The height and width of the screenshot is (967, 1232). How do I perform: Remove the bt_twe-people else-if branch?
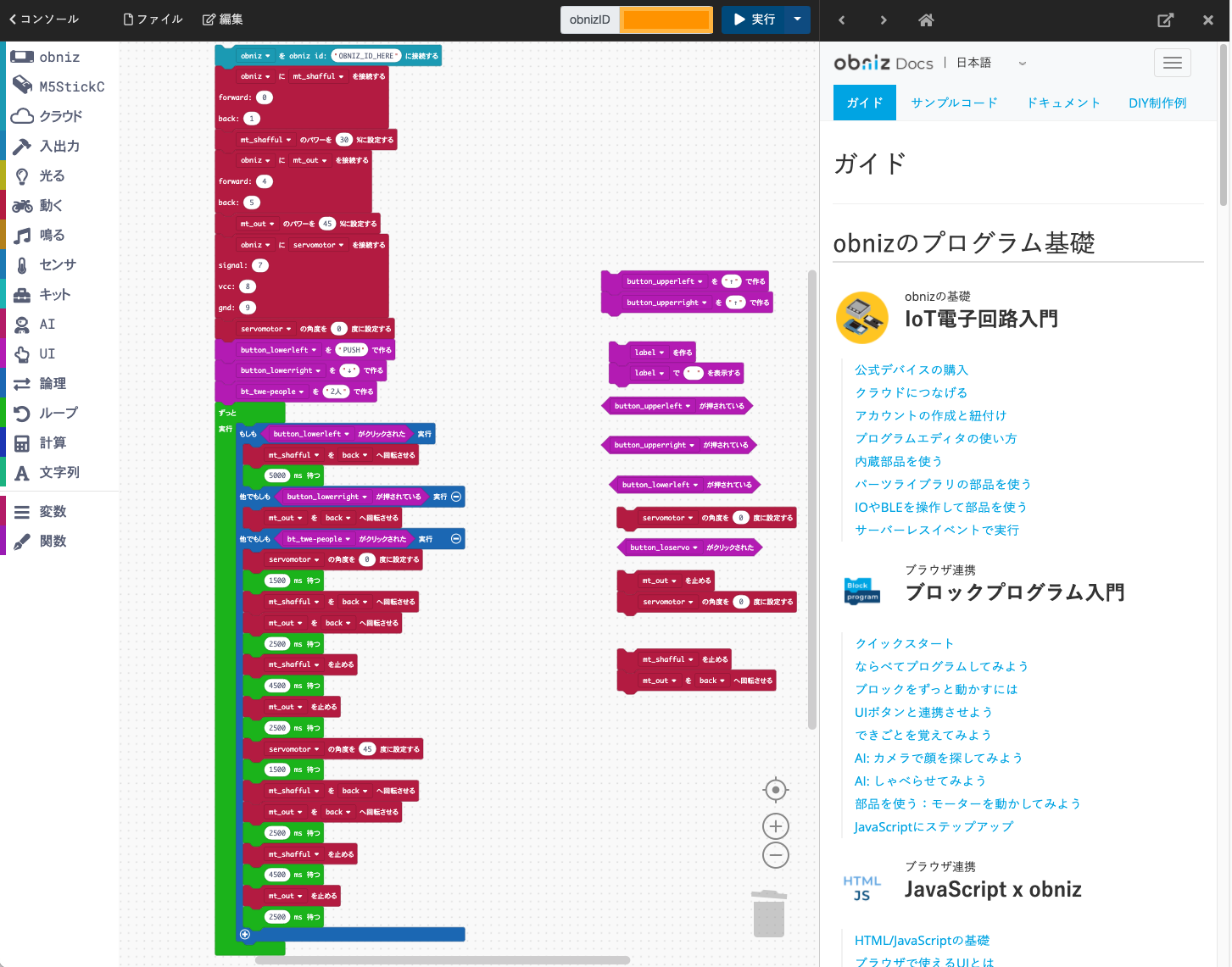pos(456,539)
